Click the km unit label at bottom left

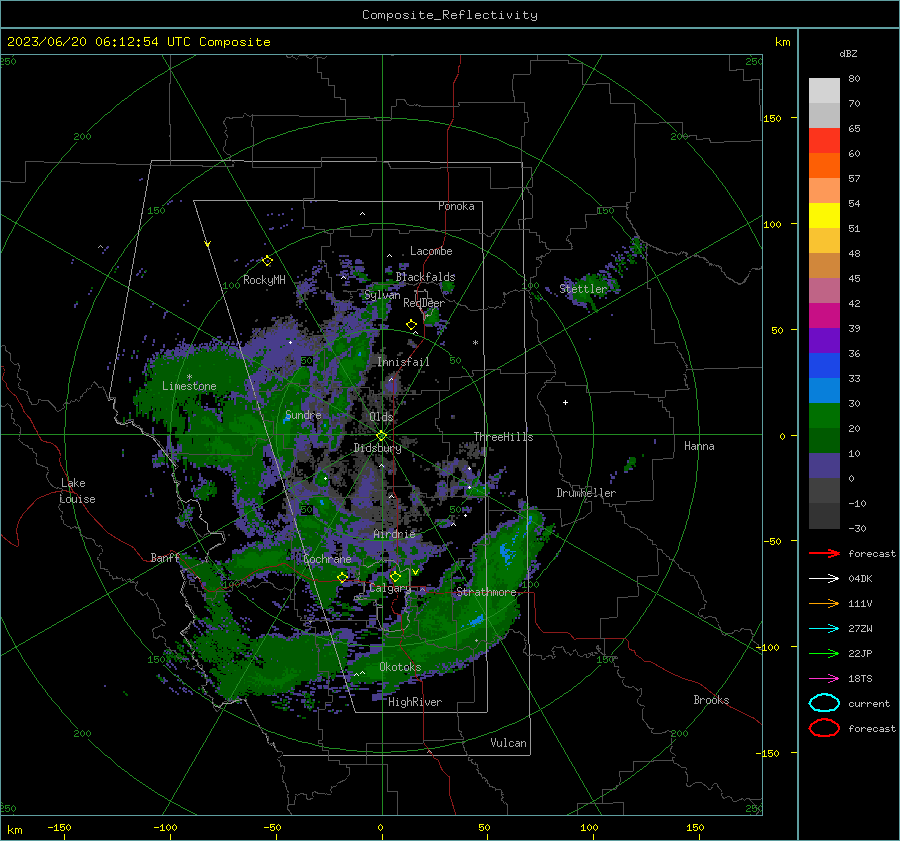click(15, 830)
